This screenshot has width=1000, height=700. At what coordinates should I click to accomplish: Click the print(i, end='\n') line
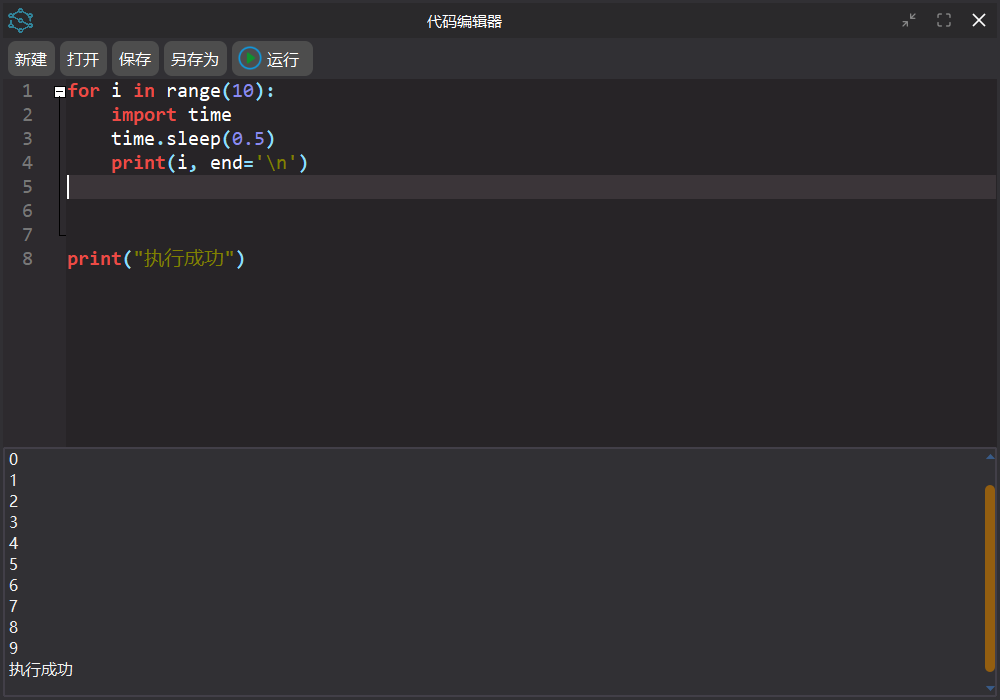coord(209,163)
